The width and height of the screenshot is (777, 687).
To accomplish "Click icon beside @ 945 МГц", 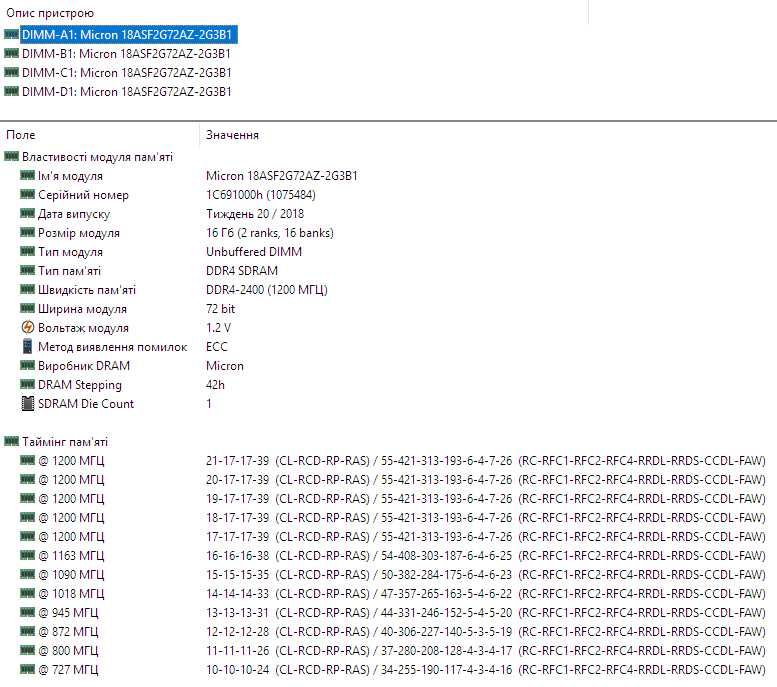I will 27,612.
